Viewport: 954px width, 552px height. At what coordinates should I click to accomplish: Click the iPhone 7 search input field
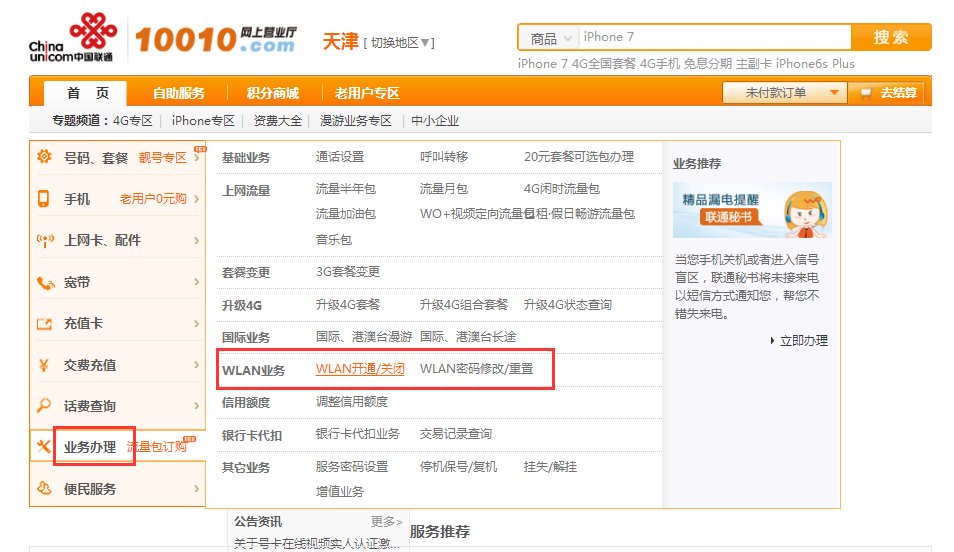click(x=714, y=37)
